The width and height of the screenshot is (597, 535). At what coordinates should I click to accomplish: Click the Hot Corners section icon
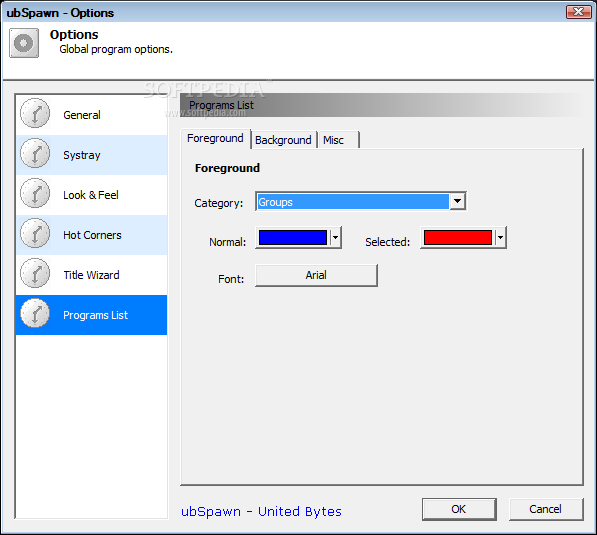[x=35, y=233]
